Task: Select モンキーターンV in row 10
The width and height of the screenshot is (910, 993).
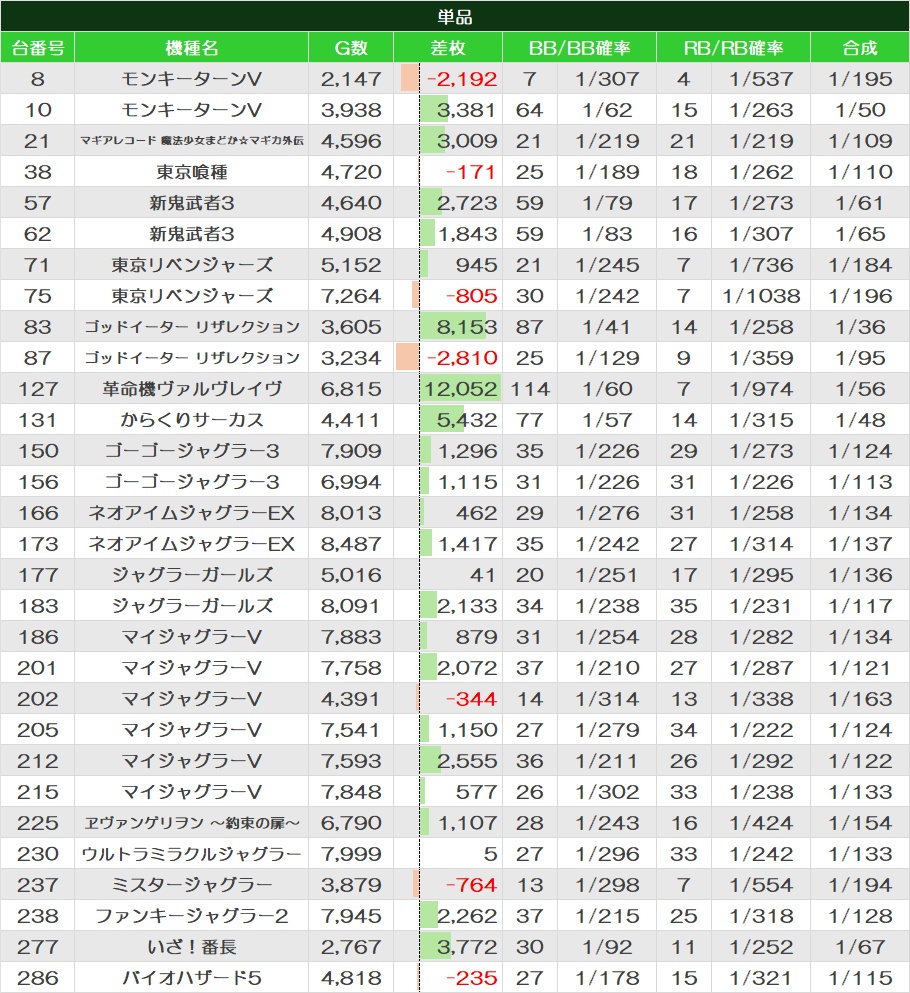Action: (191, 110)
